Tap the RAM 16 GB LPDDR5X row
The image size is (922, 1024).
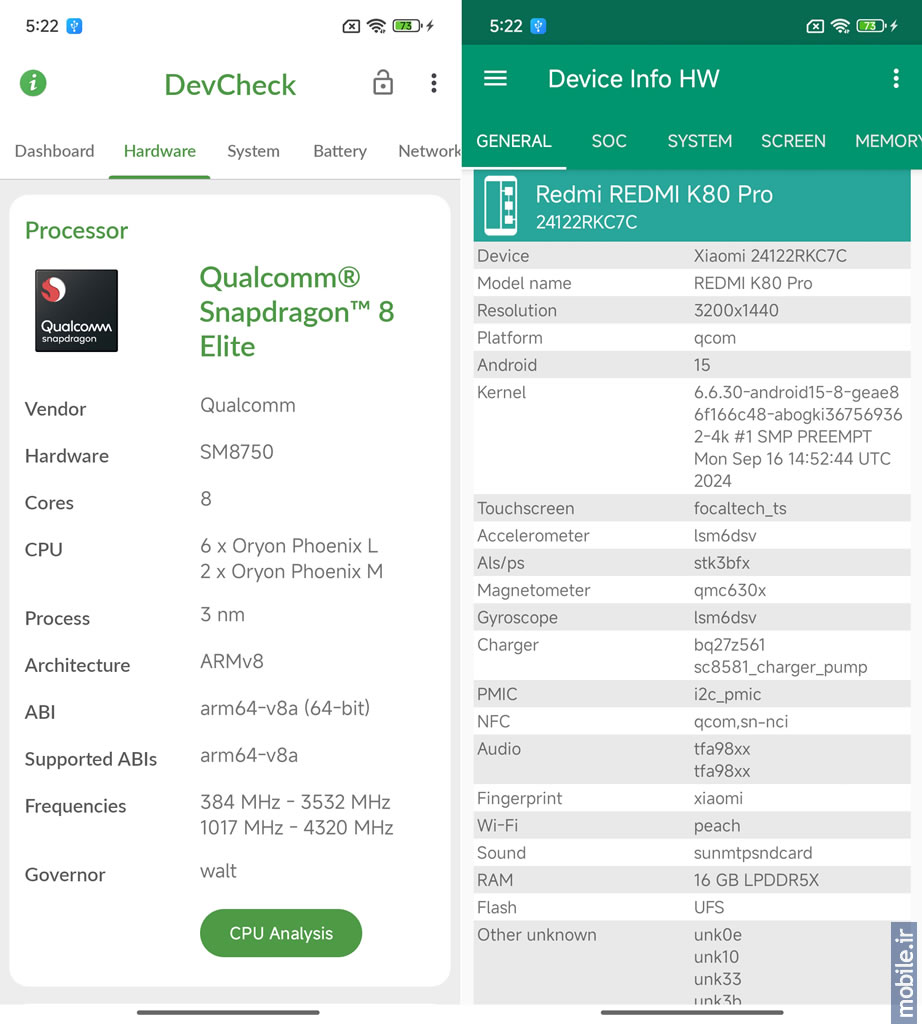tap(692, 880)
